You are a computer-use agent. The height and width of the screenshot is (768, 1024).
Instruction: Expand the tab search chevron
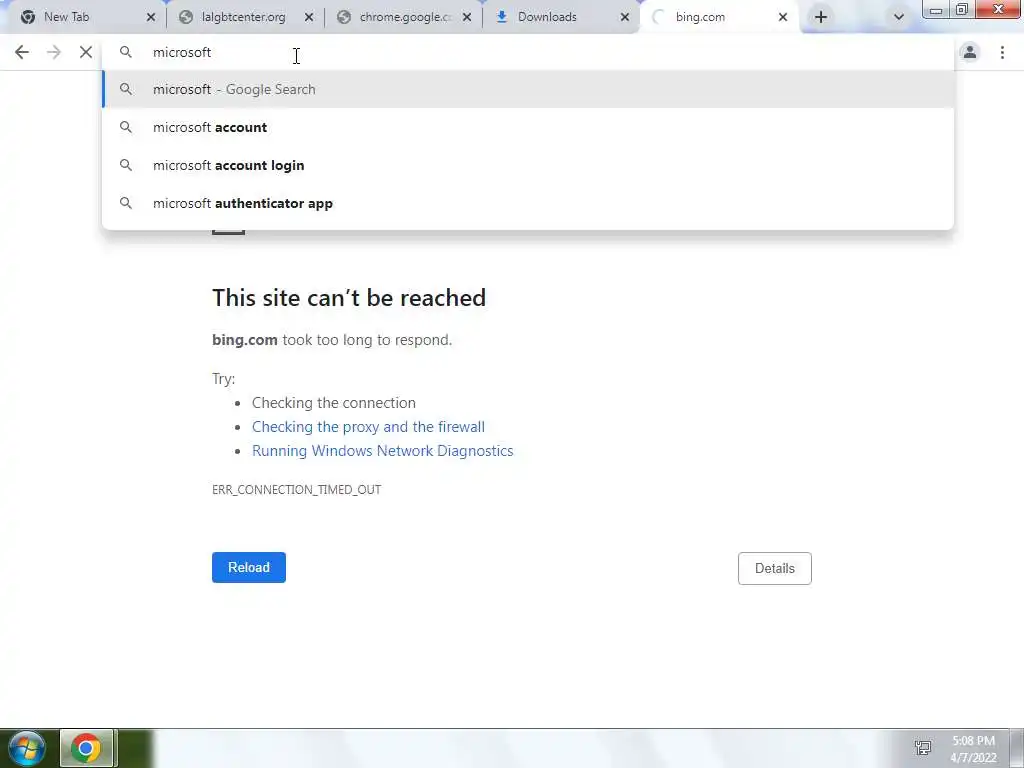(x=899, y=17)
